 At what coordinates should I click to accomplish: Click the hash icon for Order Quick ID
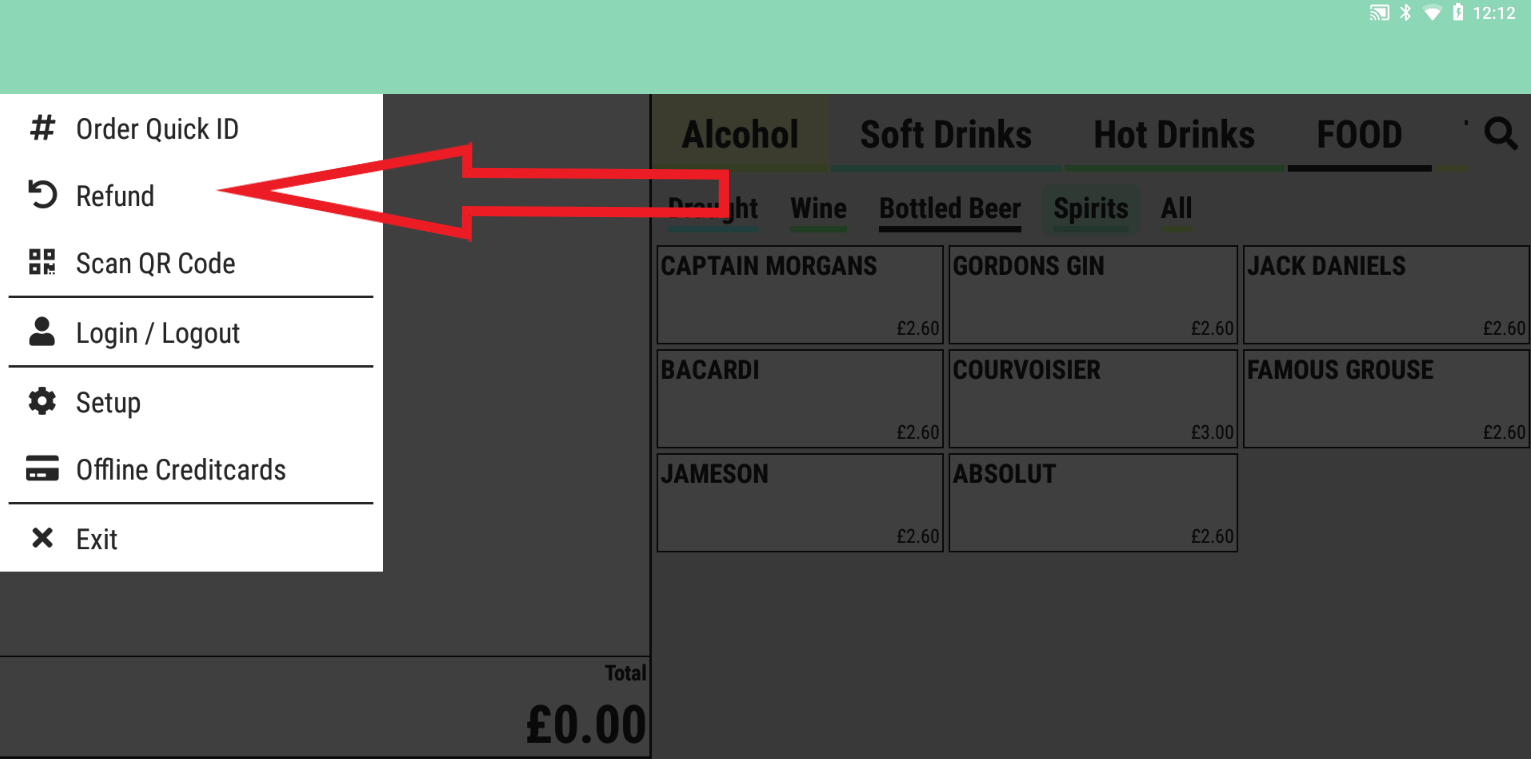(x=42, y=128)
